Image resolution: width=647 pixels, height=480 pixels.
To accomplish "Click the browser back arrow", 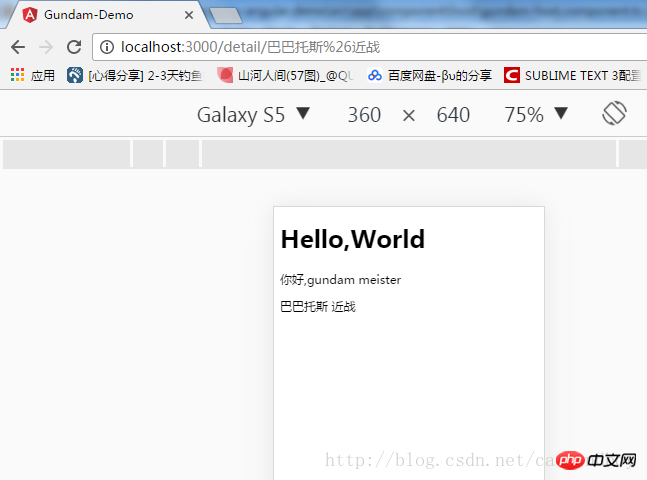I will coord(17,47).
